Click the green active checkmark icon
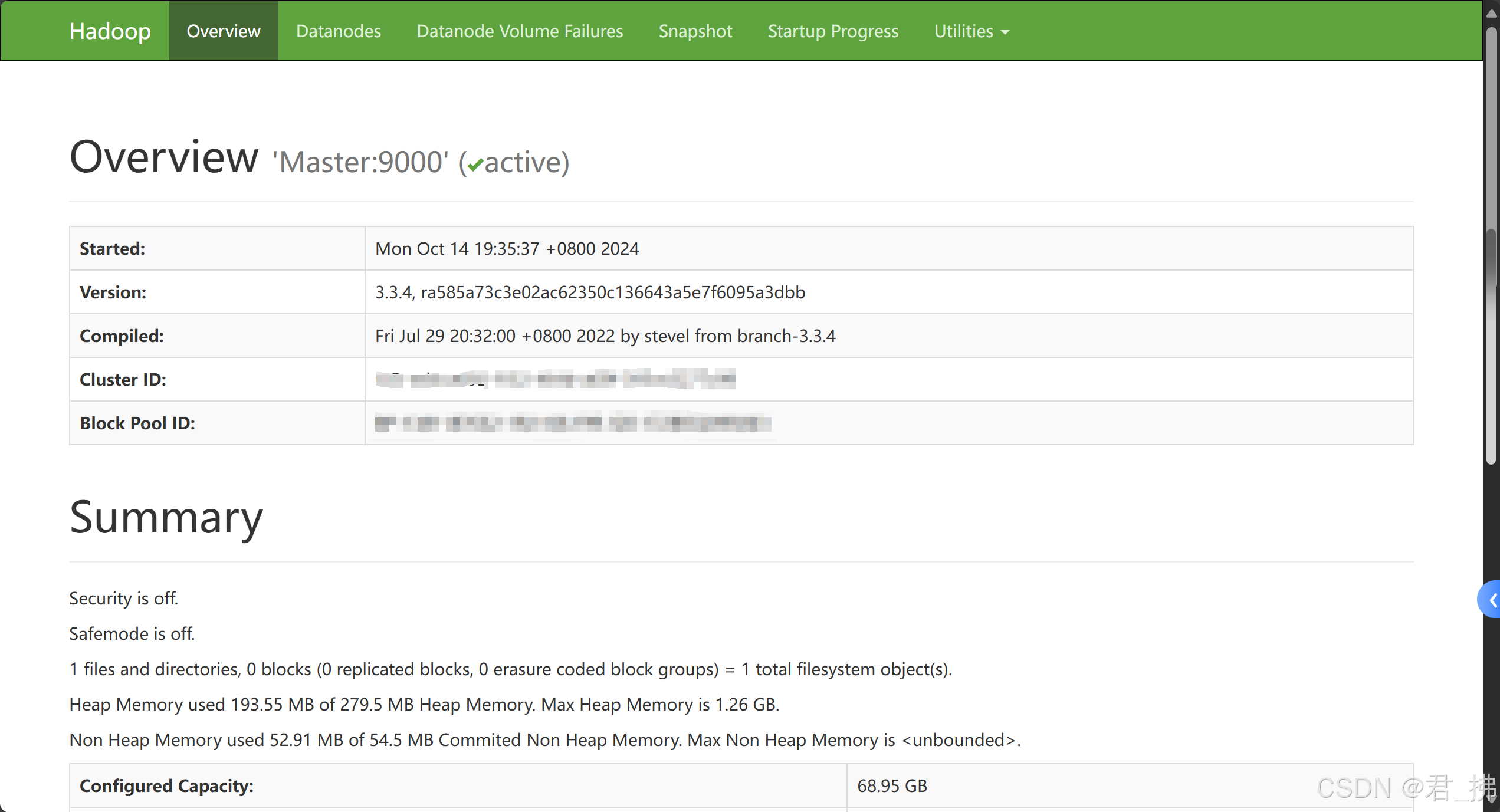This screenshot has height=812, width=1500. tap(475, 164)
